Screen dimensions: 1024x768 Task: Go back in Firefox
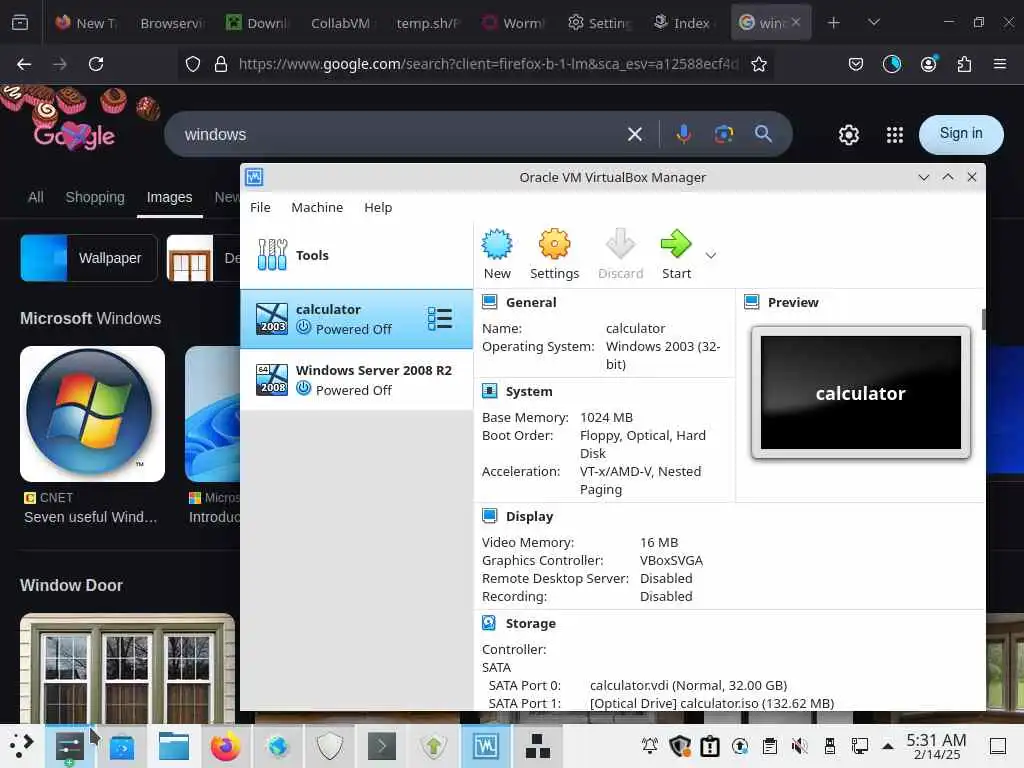(x=24, y=64)
